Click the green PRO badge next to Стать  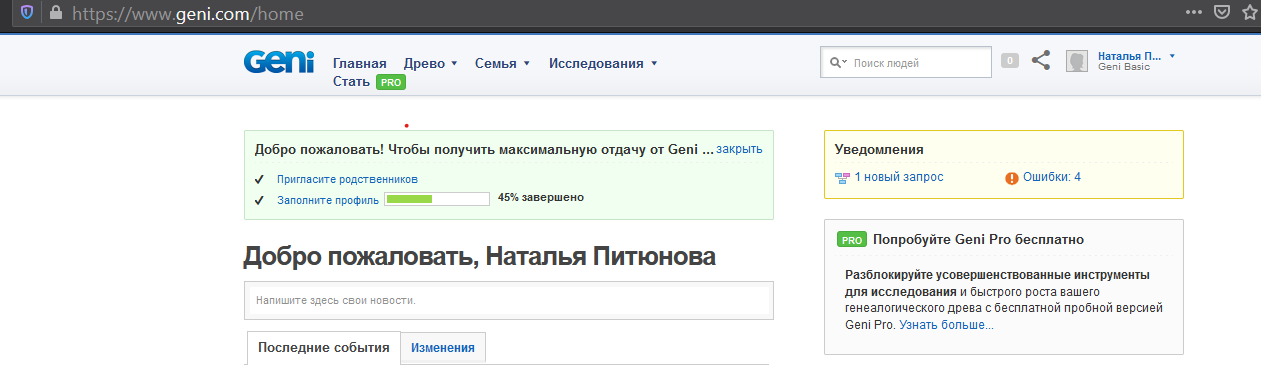[391, 82]
